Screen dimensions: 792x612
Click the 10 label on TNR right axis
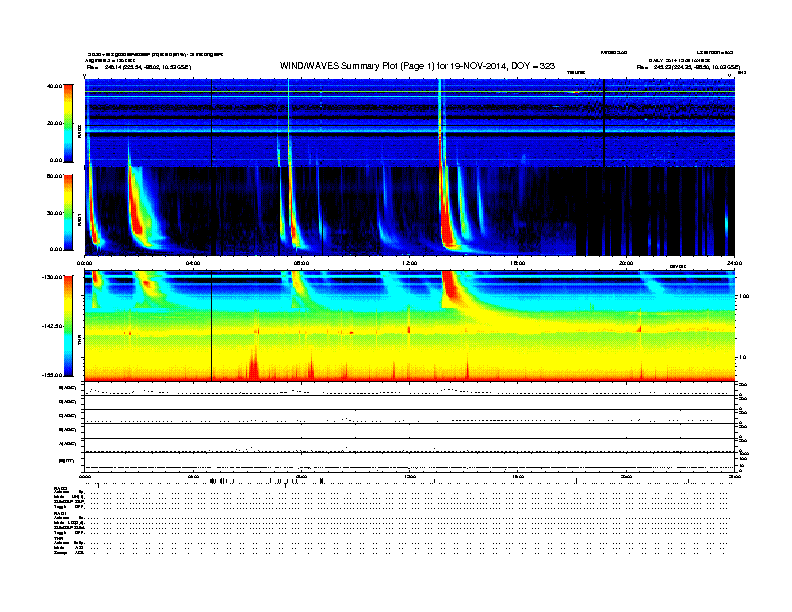coord(744,357)
